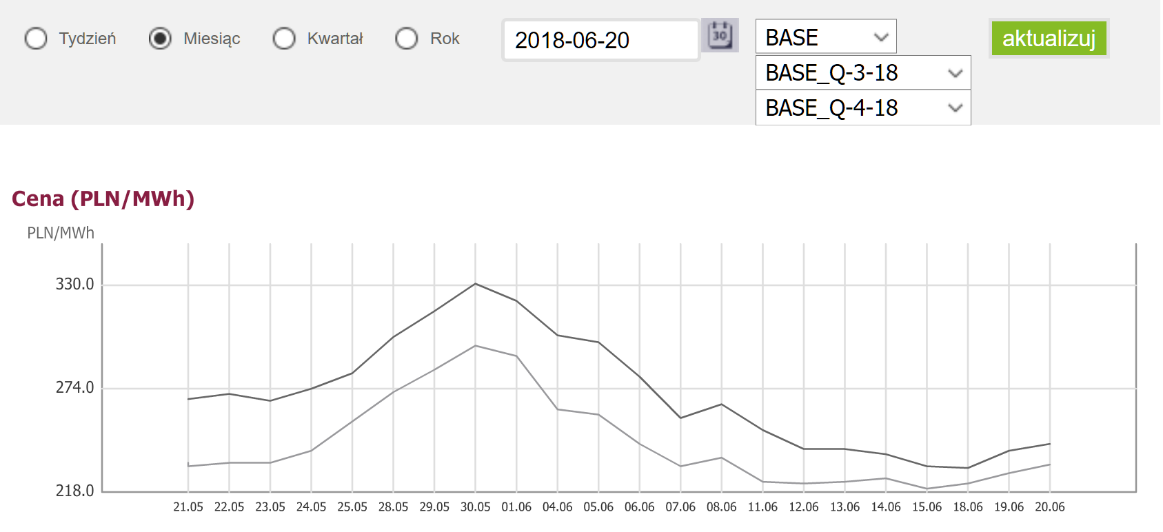Click the 21.05 x-axis date label

[188, 508]
